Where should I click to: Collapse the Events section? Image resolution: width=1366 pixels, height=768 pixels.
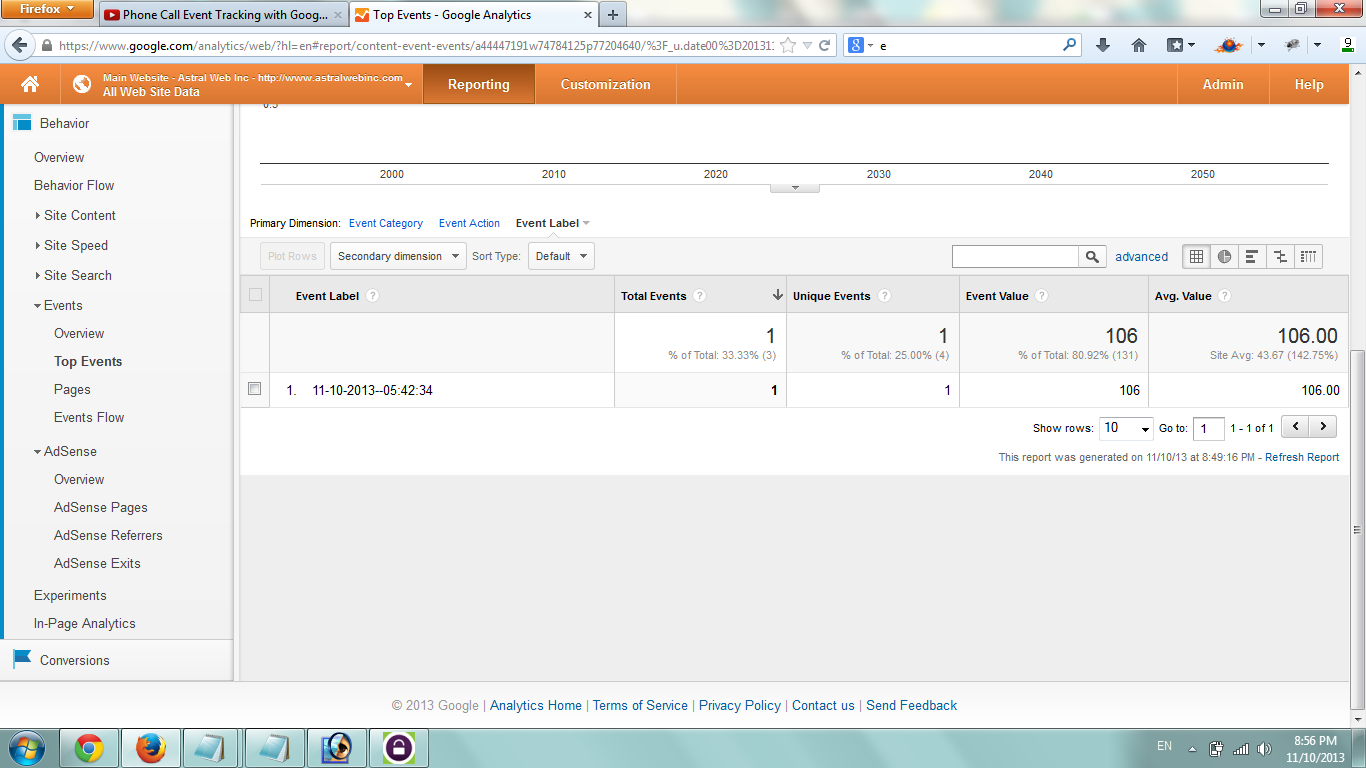click(57, 305)
